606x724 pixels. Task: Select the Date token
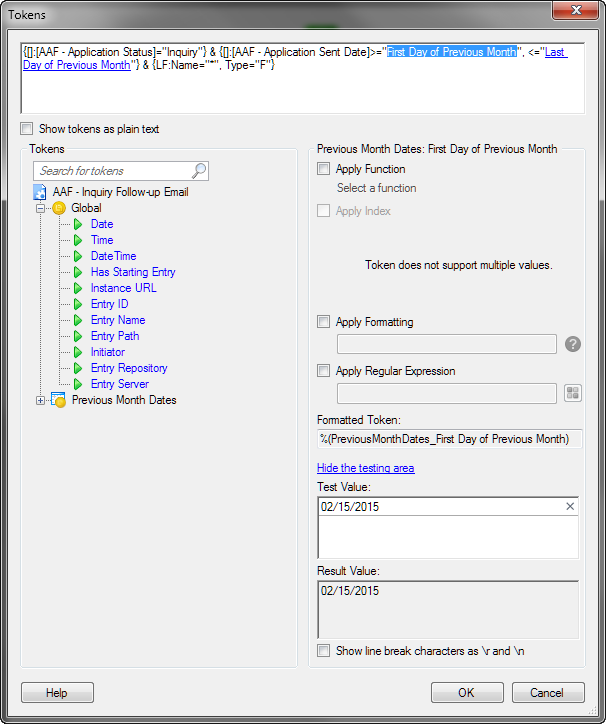[102, 224]
